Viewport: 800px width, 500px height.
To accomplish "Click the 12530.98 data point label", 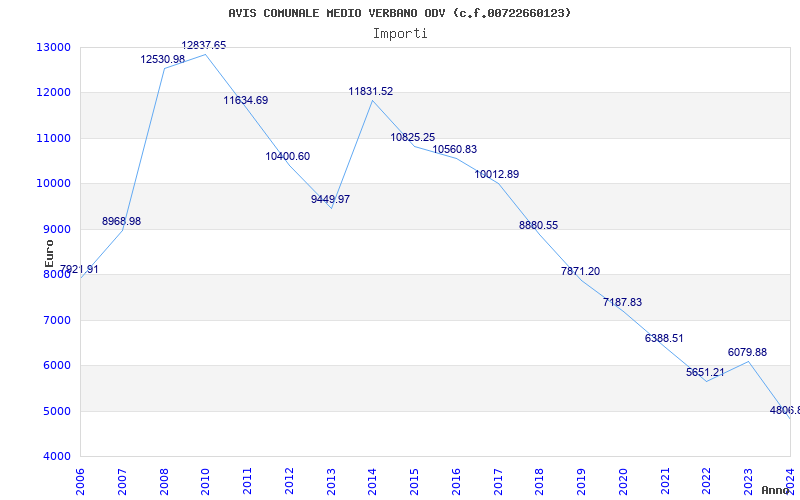I will (163, 60).
